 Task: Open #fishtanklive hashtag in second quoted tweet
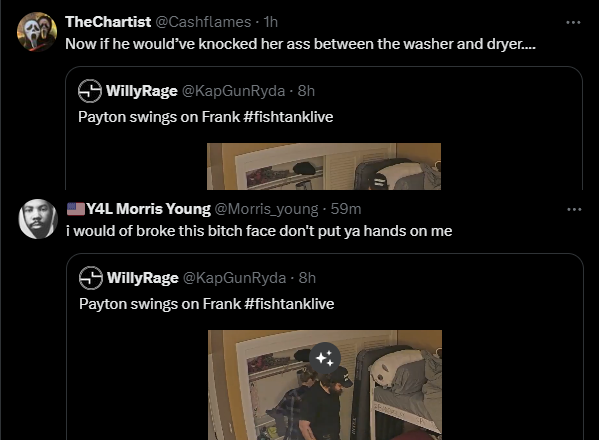(289, 304)
